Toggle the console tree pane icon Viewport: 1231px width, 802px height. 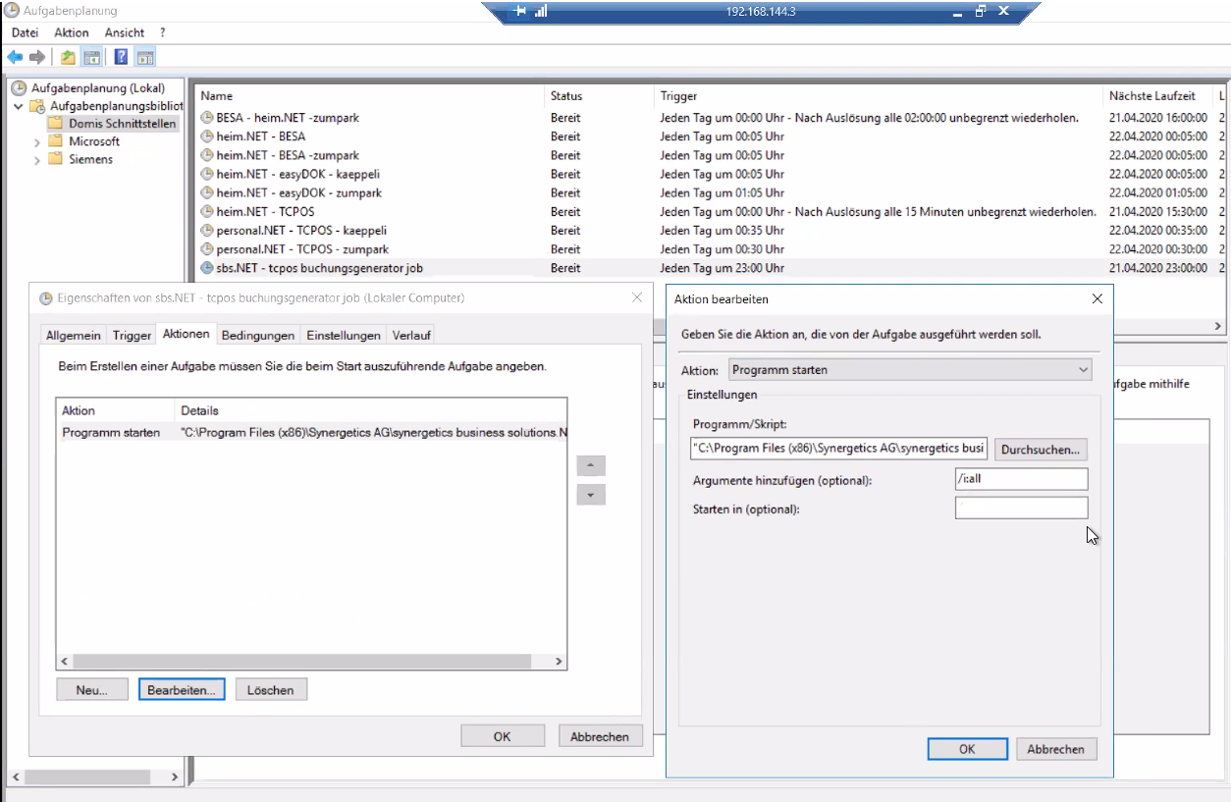tap(91, 57)
